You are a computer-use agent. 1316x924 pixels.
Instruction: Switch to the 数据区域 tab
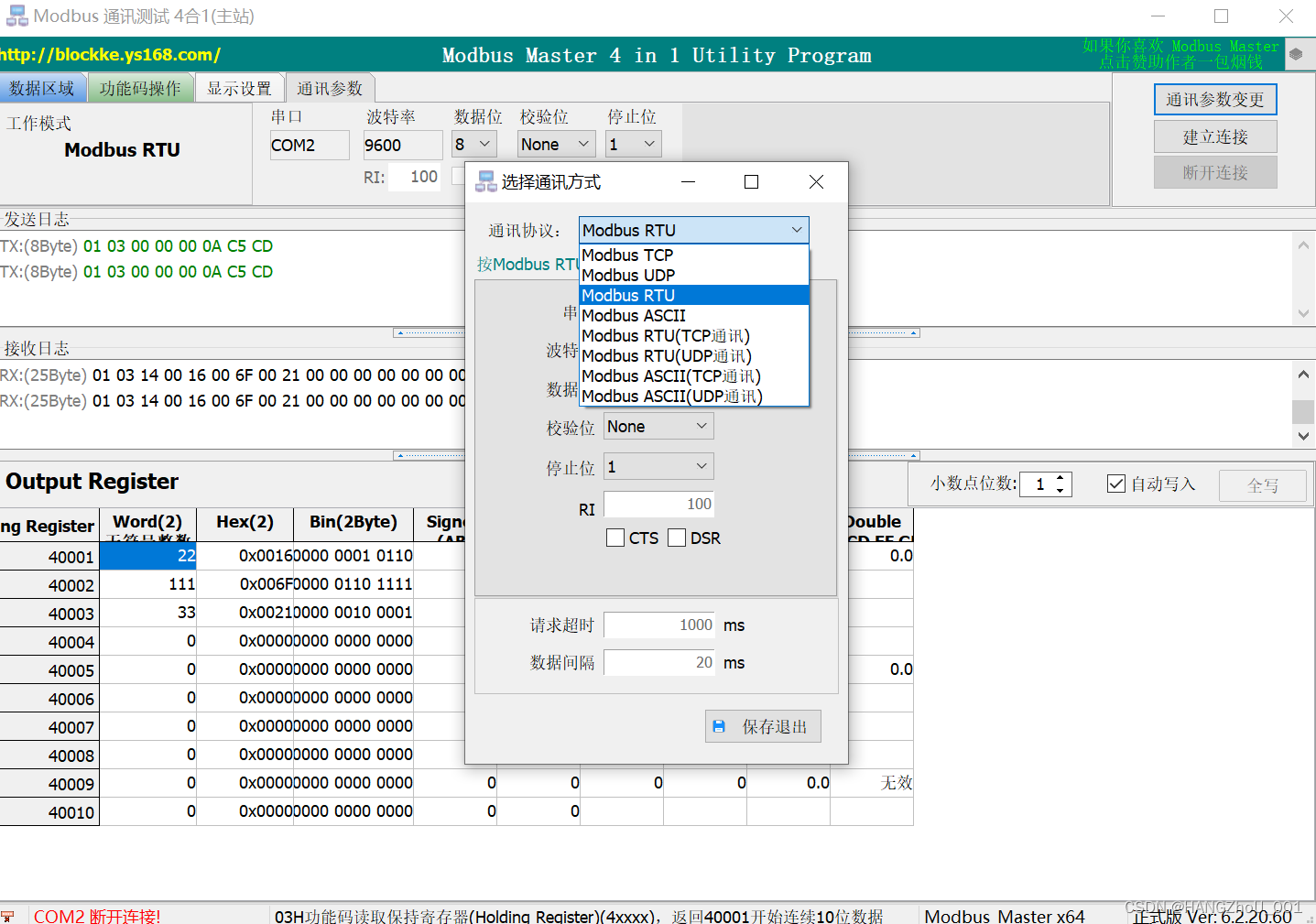click(43, 87)
